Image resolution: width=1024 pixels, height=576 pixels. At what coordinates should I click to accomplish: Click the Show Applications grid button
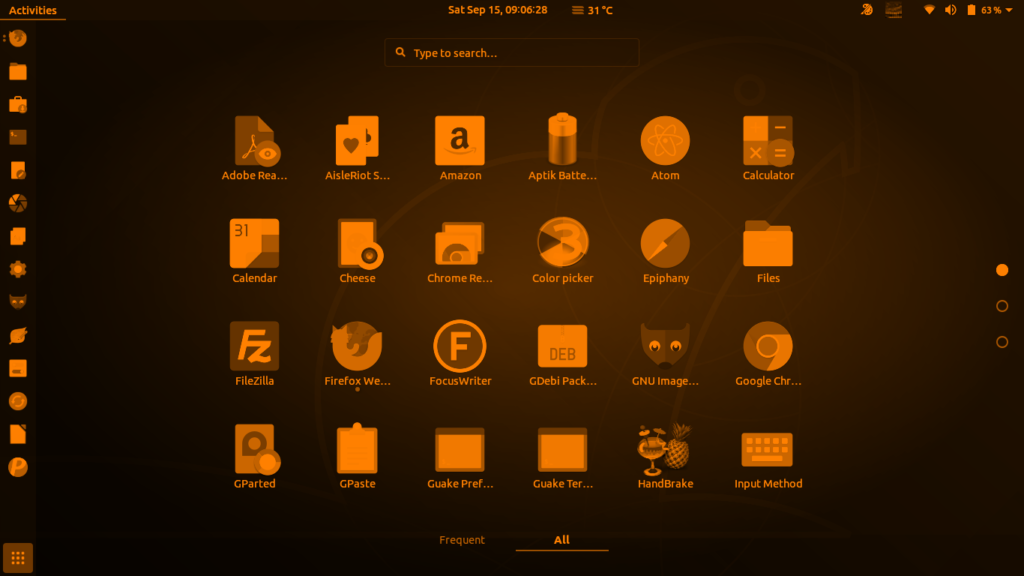coord(18,558)
